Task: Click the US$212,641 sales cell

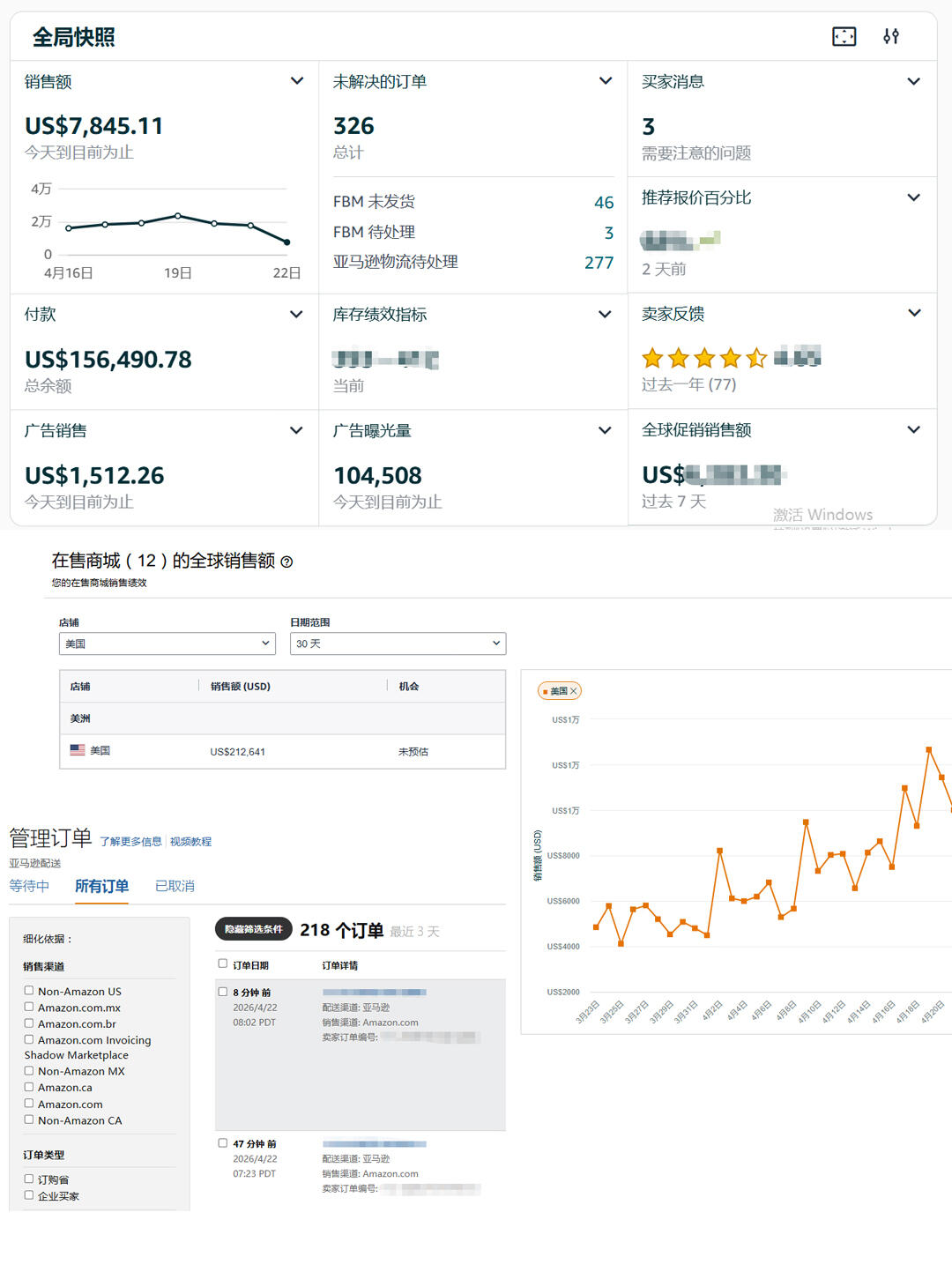Action: [237, 752]
